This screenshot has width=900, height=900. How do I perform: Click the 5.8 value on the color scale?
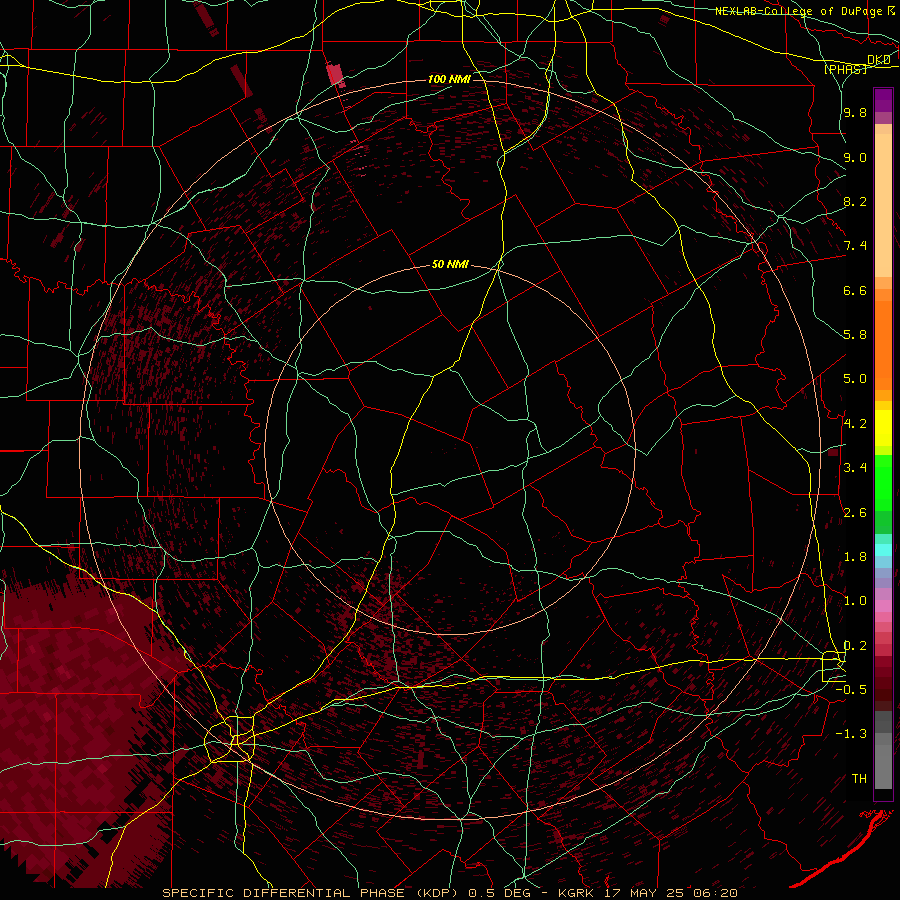coord(855,335)
